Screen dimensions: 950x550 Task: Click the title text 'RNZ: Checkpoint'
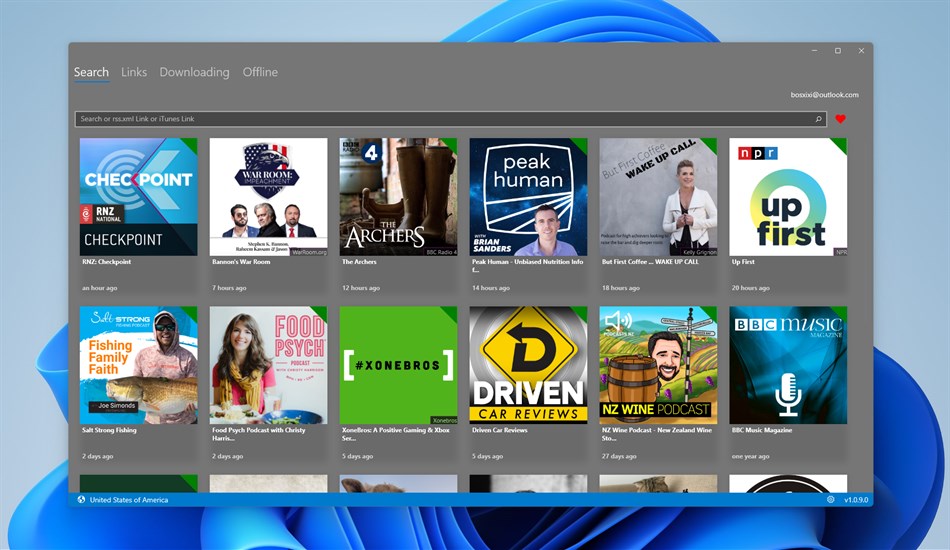[107, 262]
